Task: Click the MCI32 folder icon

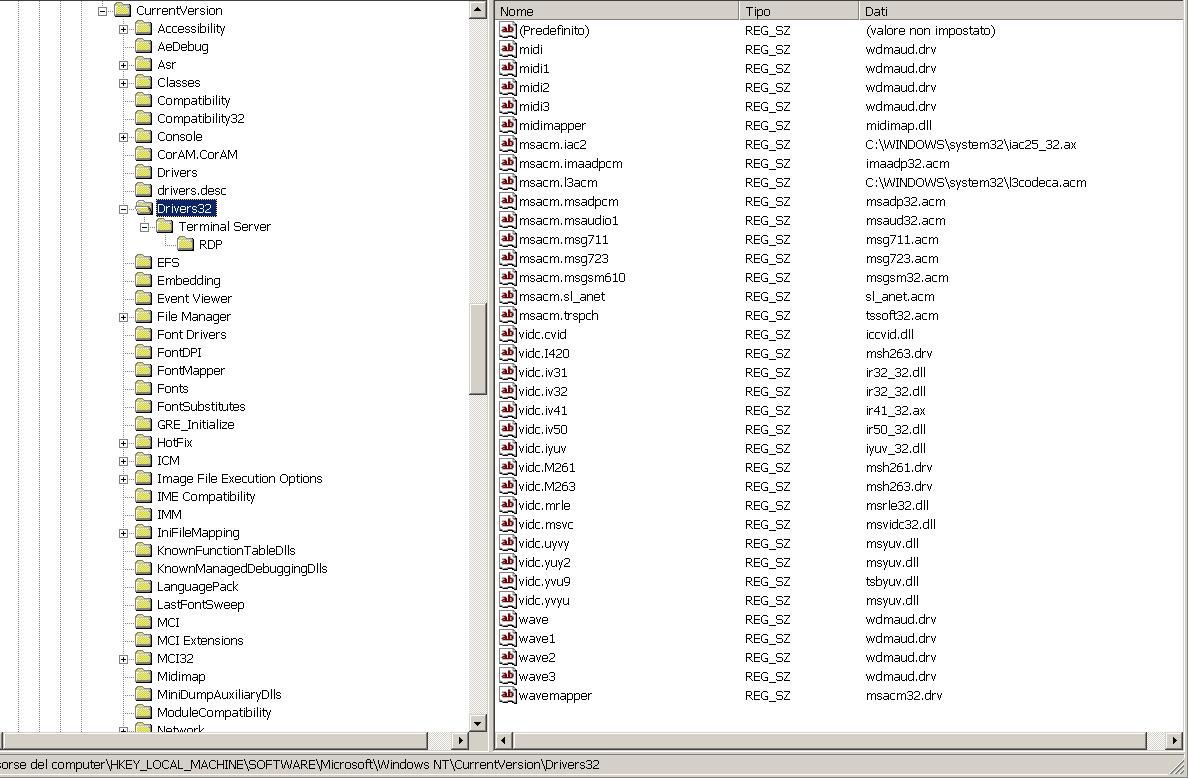Action: [144, 658]
